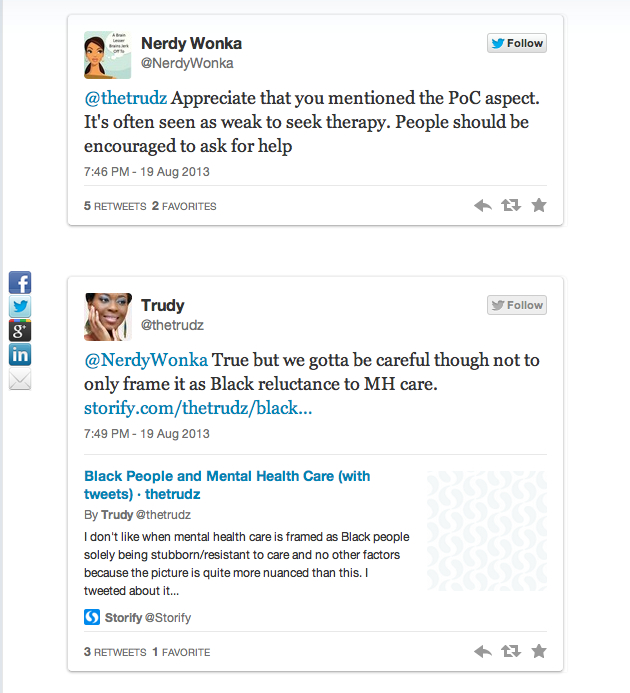Retweet Nerdy Wonka's tweet
630x693 pixels.
pyautogui.click(x=511, y=206)
